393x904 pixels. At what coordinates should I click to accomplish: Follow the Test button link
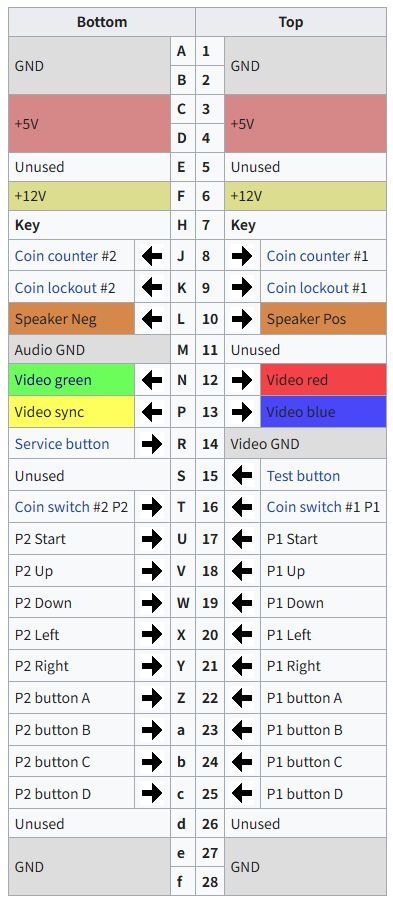[x=303, y=476]
